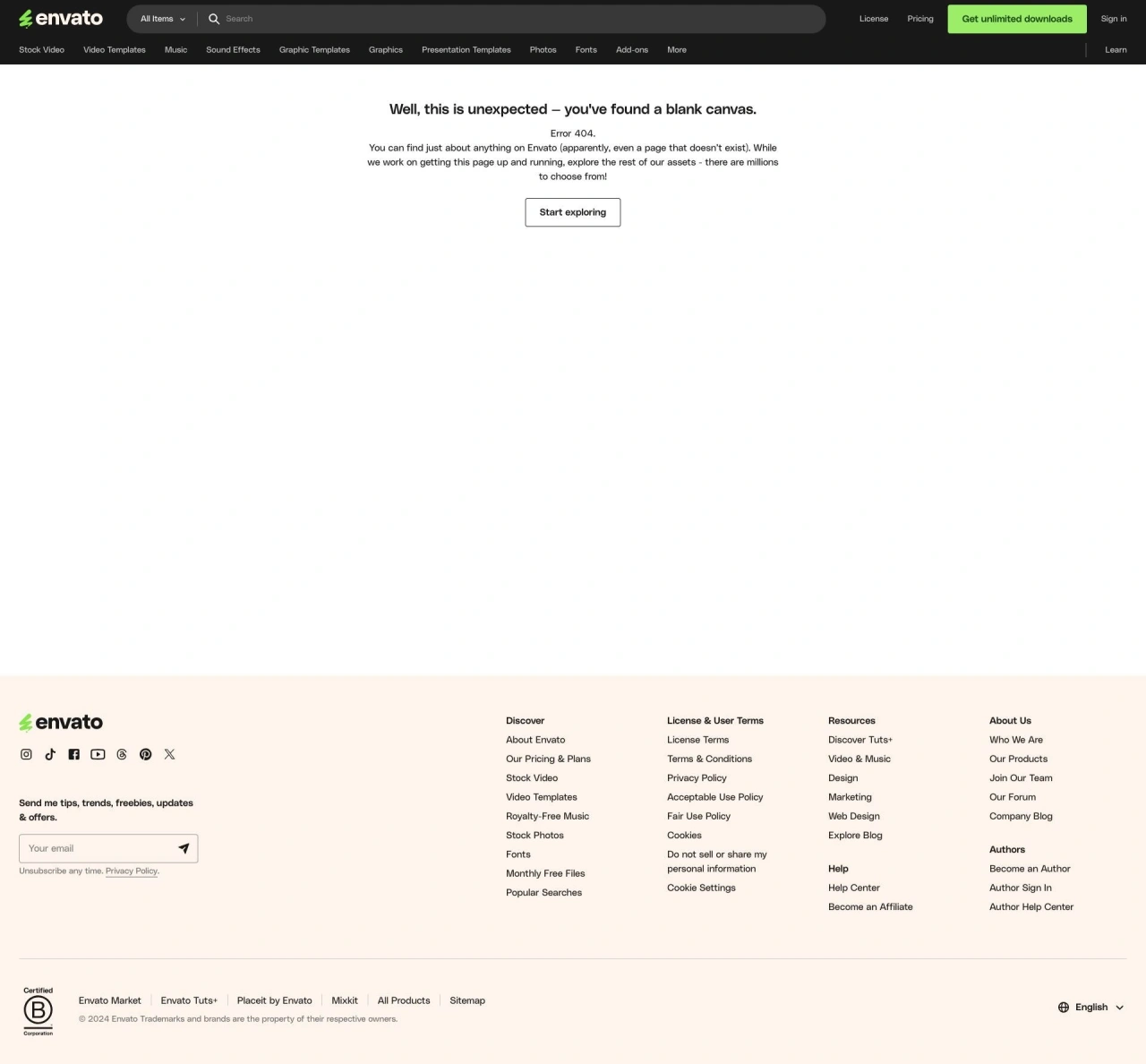The image size is (1146, 1064).
Task: Open the newsletter Privacy Policy link
Action: pos(132,871)
